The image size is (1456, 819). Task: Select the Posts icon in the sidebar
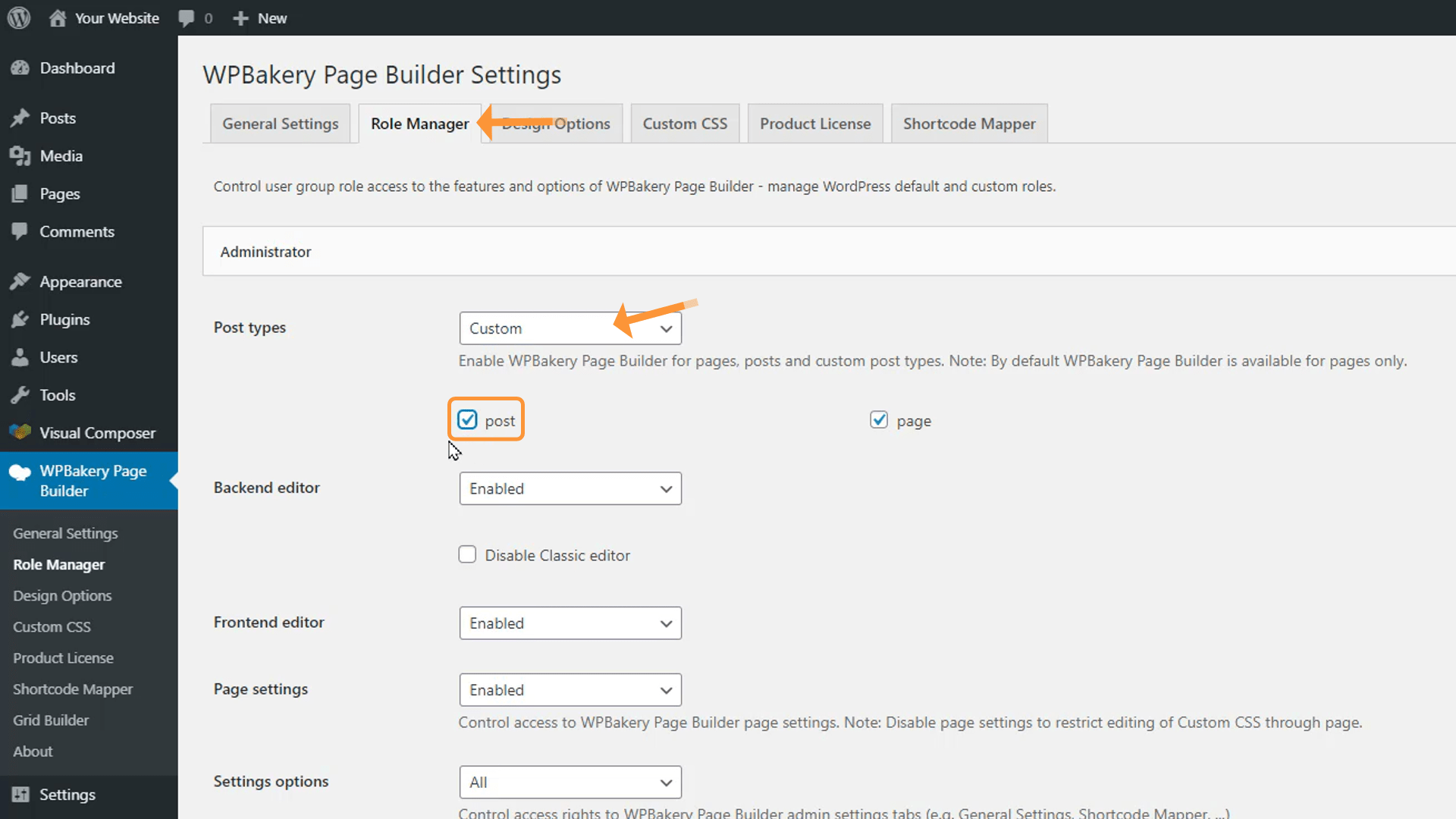[x=20, y=118]
